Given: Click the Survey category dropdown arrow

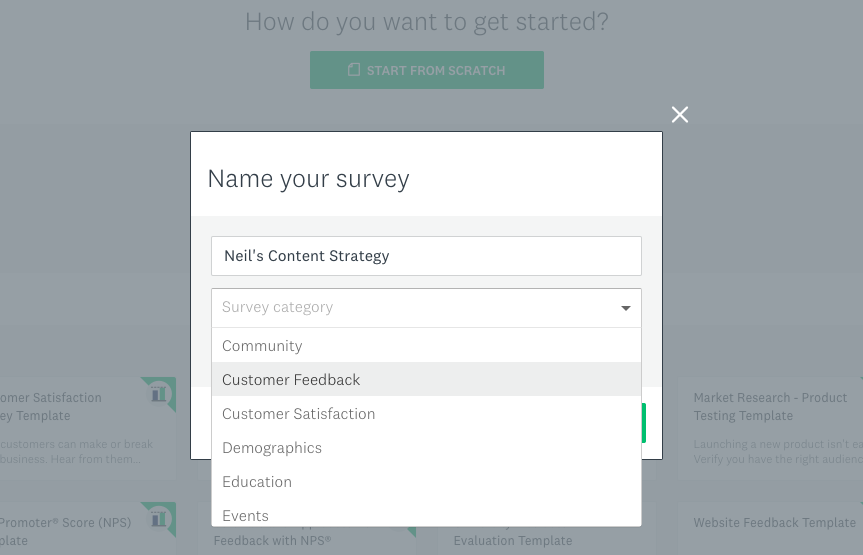Looking at the screenshot, I should click(625, 308).
